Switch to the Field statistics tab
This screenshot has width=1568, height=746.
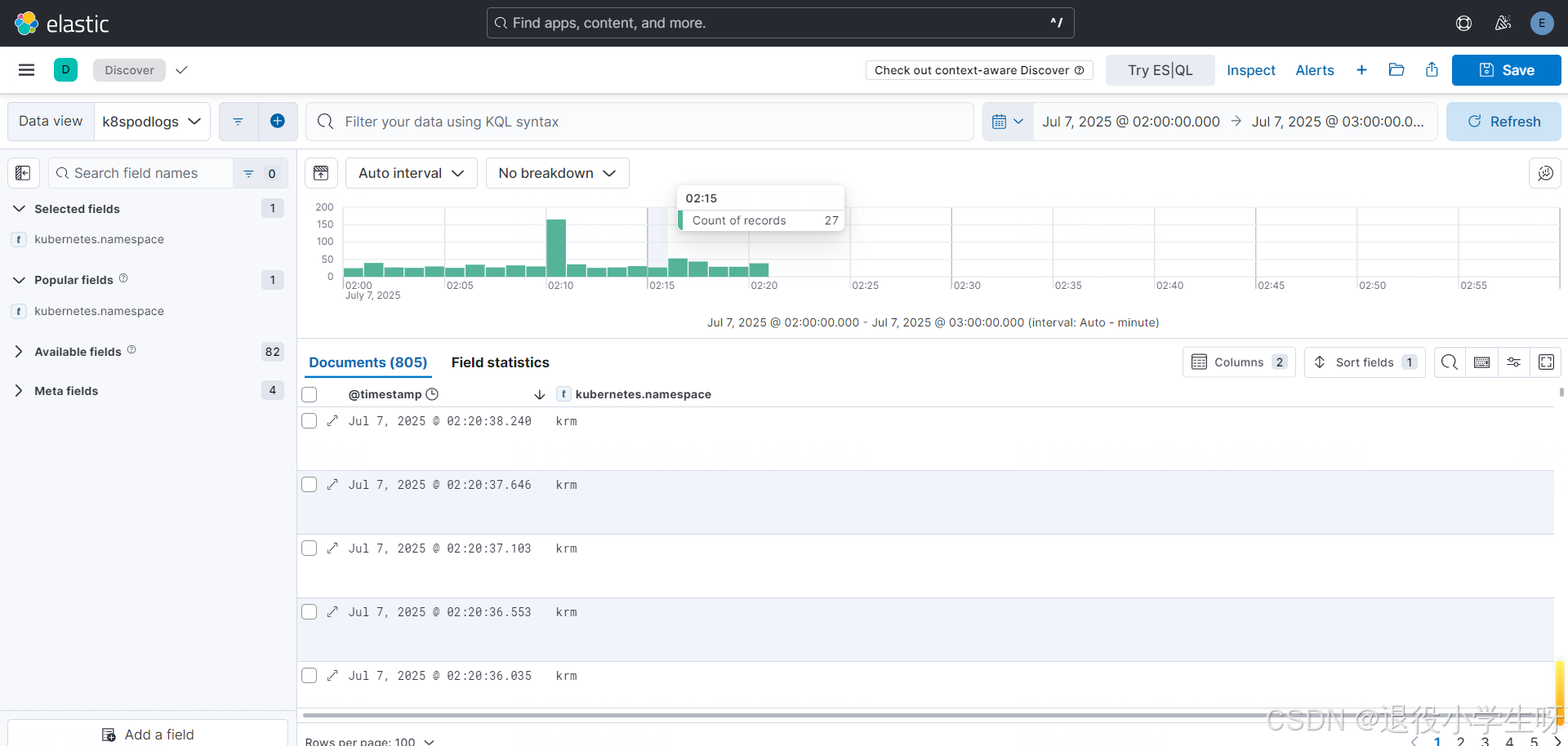click(500, 362)
